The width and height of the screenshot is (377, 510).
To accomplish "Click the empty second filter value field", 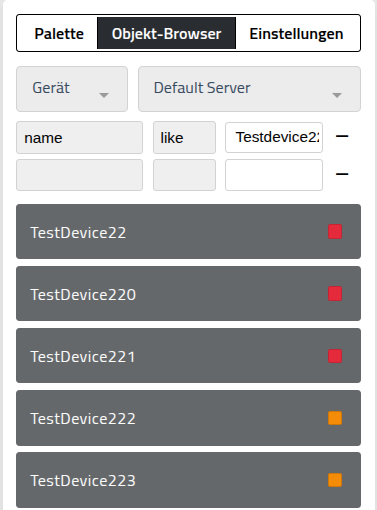I will (274, 175).
